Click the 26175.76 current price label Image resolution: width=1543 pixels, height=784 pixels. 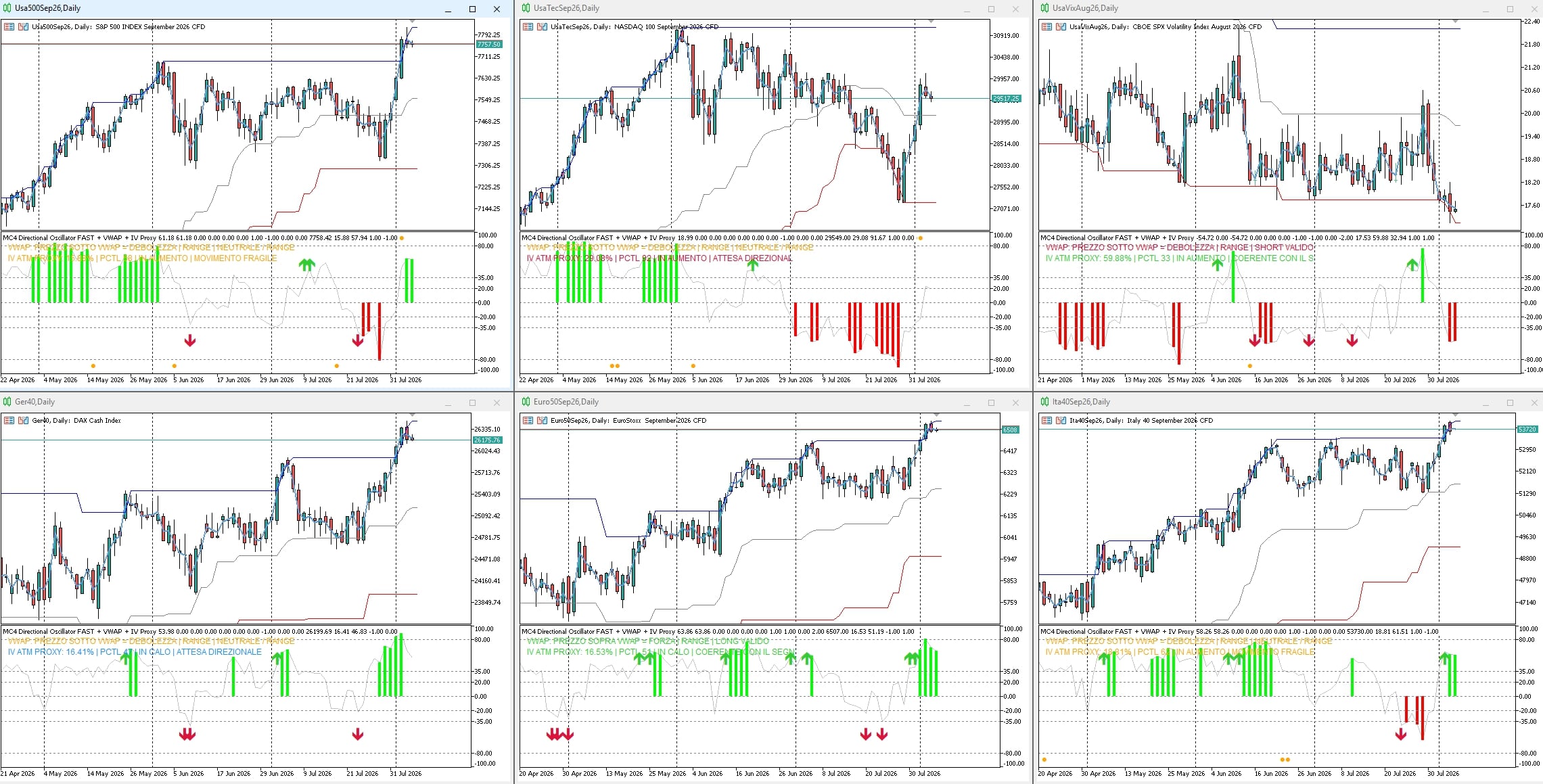tap(488, 440)
